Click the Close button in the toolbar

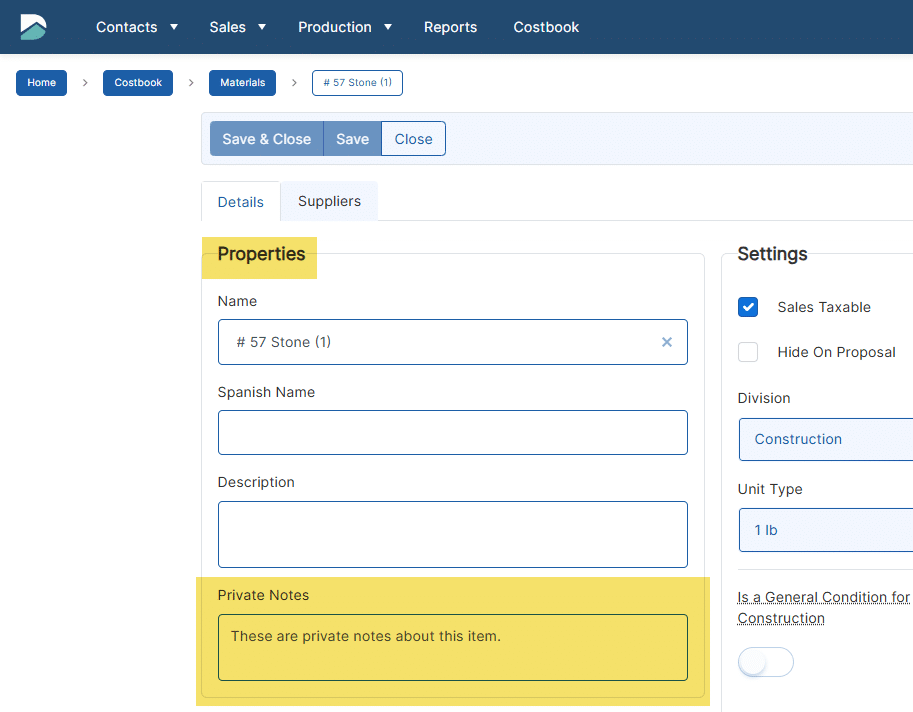413,139
